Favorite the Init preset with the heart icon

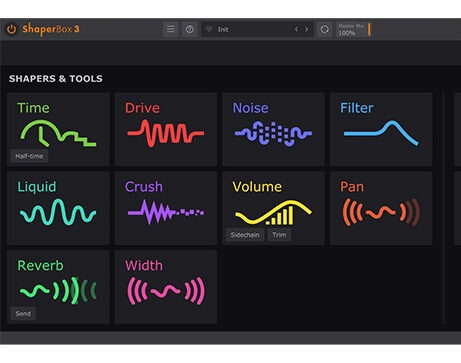click(209, 29)
